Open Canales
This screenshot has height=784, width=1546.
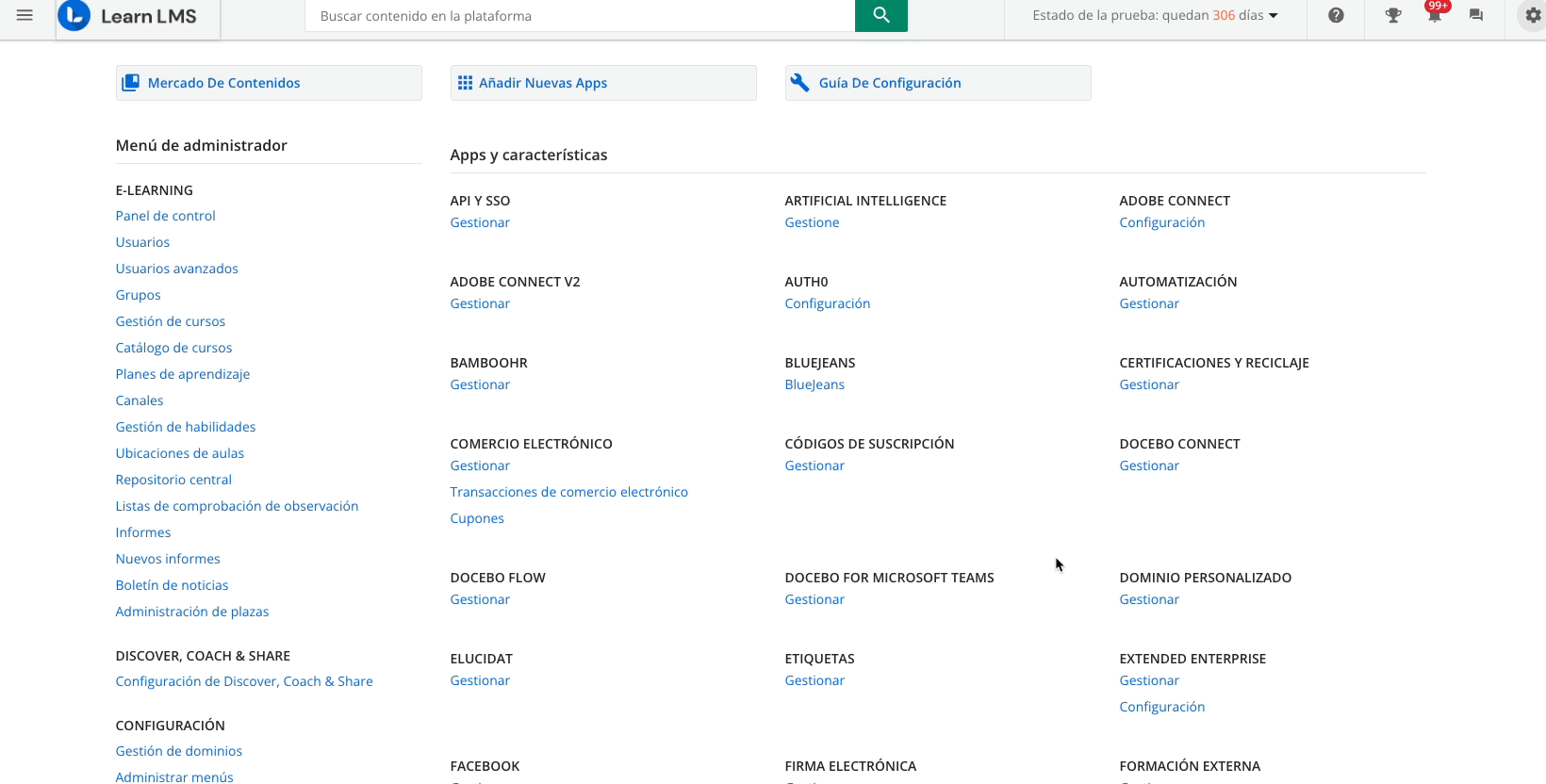point(139,400)
